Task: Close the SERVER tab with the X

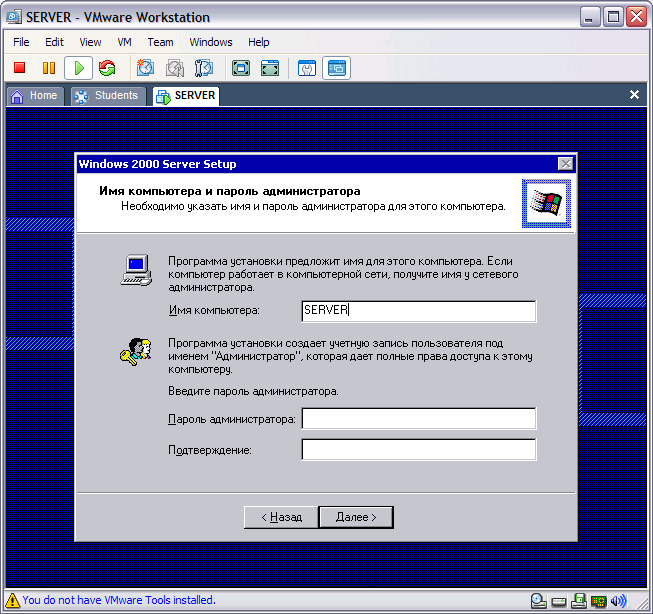Action: pos(634,95)
